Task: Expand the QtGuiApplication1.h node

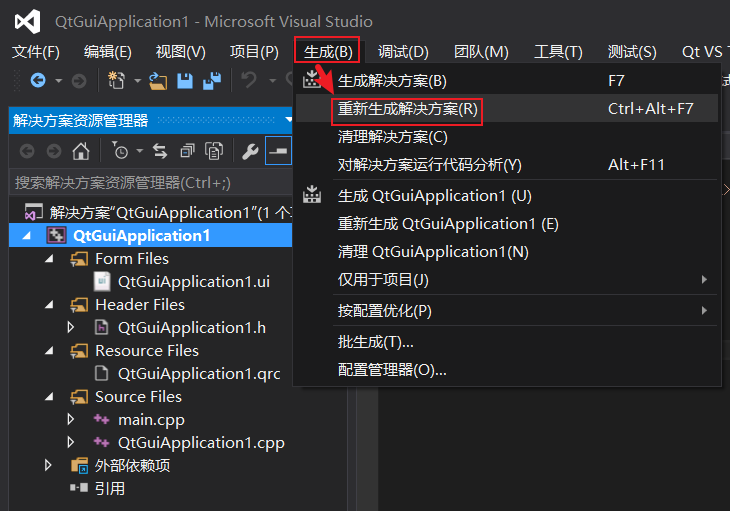Action: pyautogui.click(x=71, y=328)
